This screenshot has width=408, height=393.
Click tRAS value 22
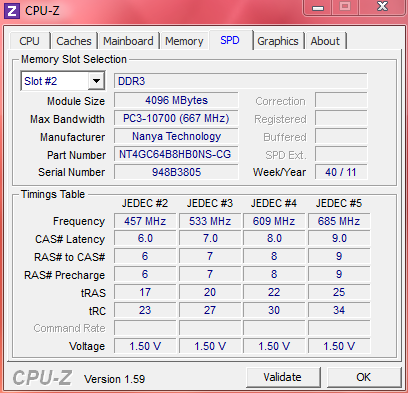tap(274, 292)
